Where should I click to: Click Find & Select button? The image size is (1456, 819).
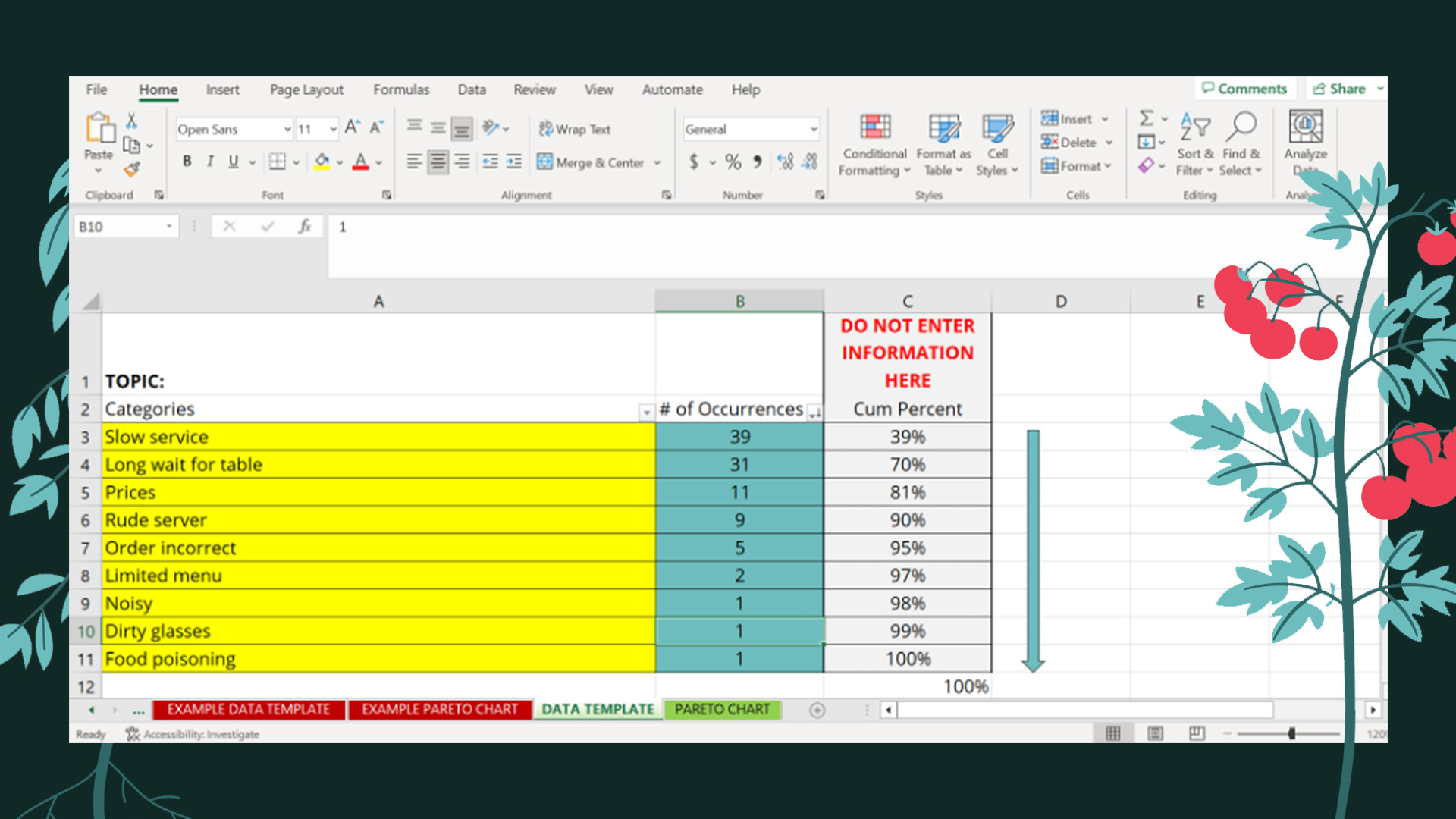1241,144
